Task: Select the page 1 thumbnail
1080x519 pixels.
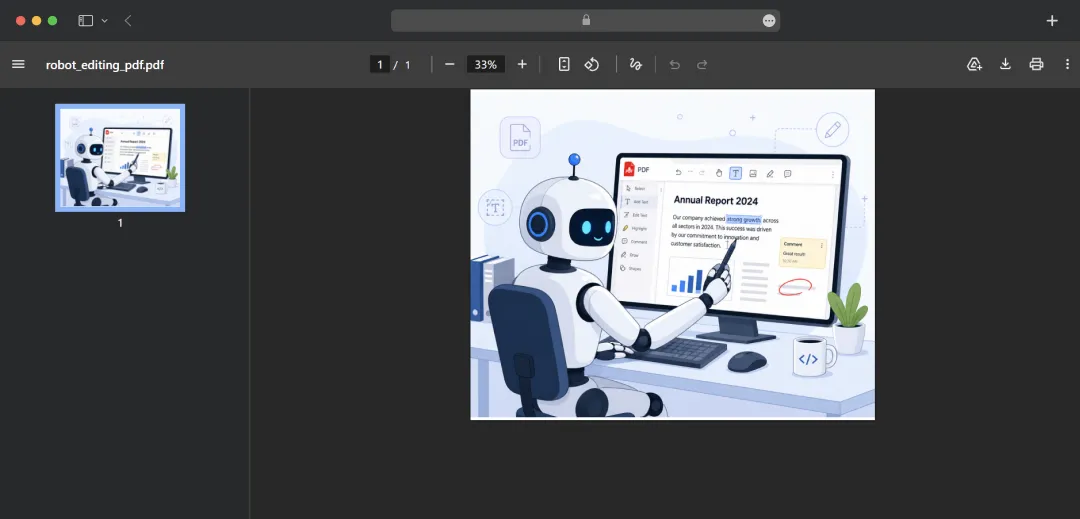Action: [120, 158]
